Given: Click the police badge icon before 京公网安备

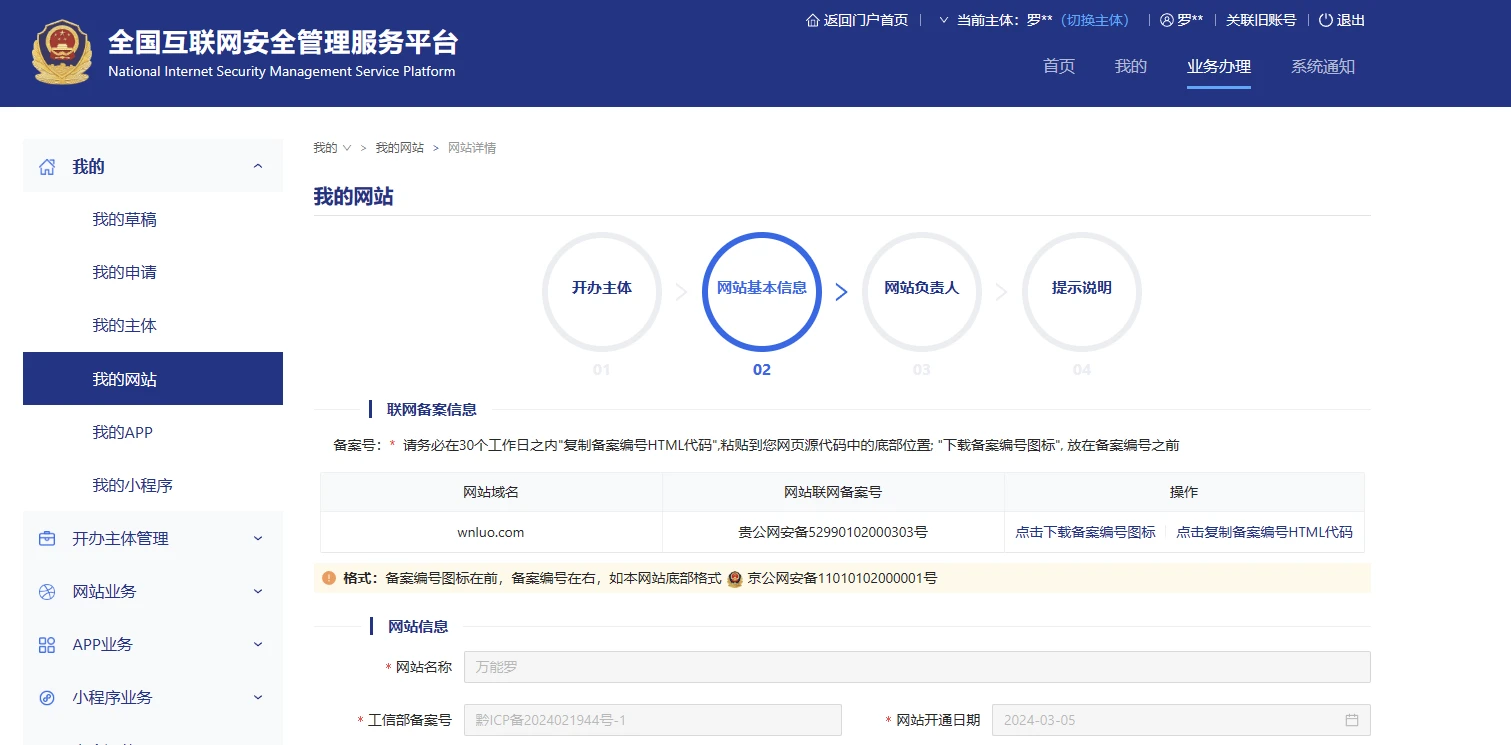Looking at the screenshot, I should [735, 578].
